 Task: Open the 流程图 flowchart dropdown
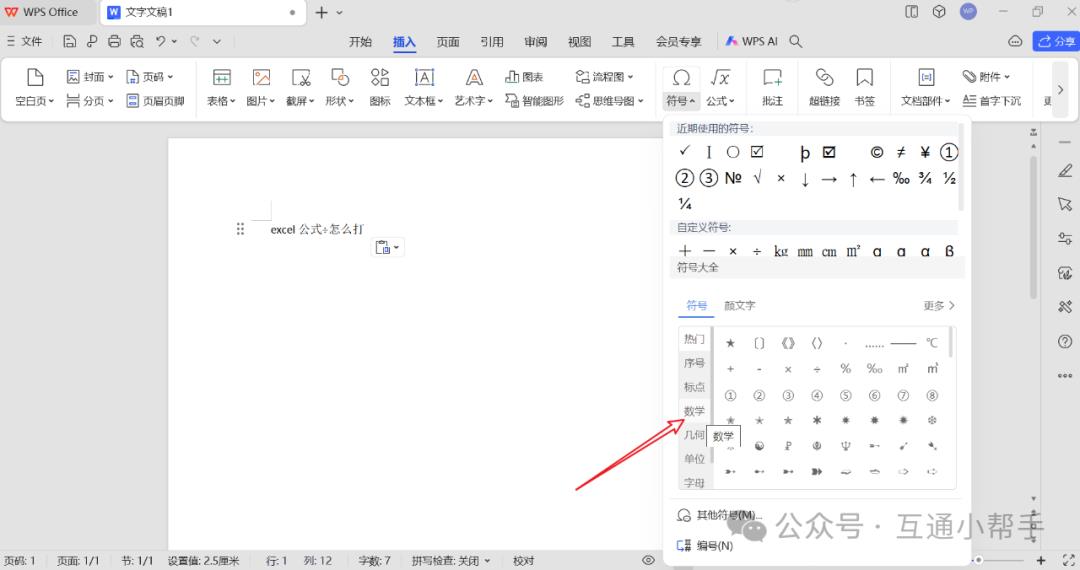(x=605, y=76)
